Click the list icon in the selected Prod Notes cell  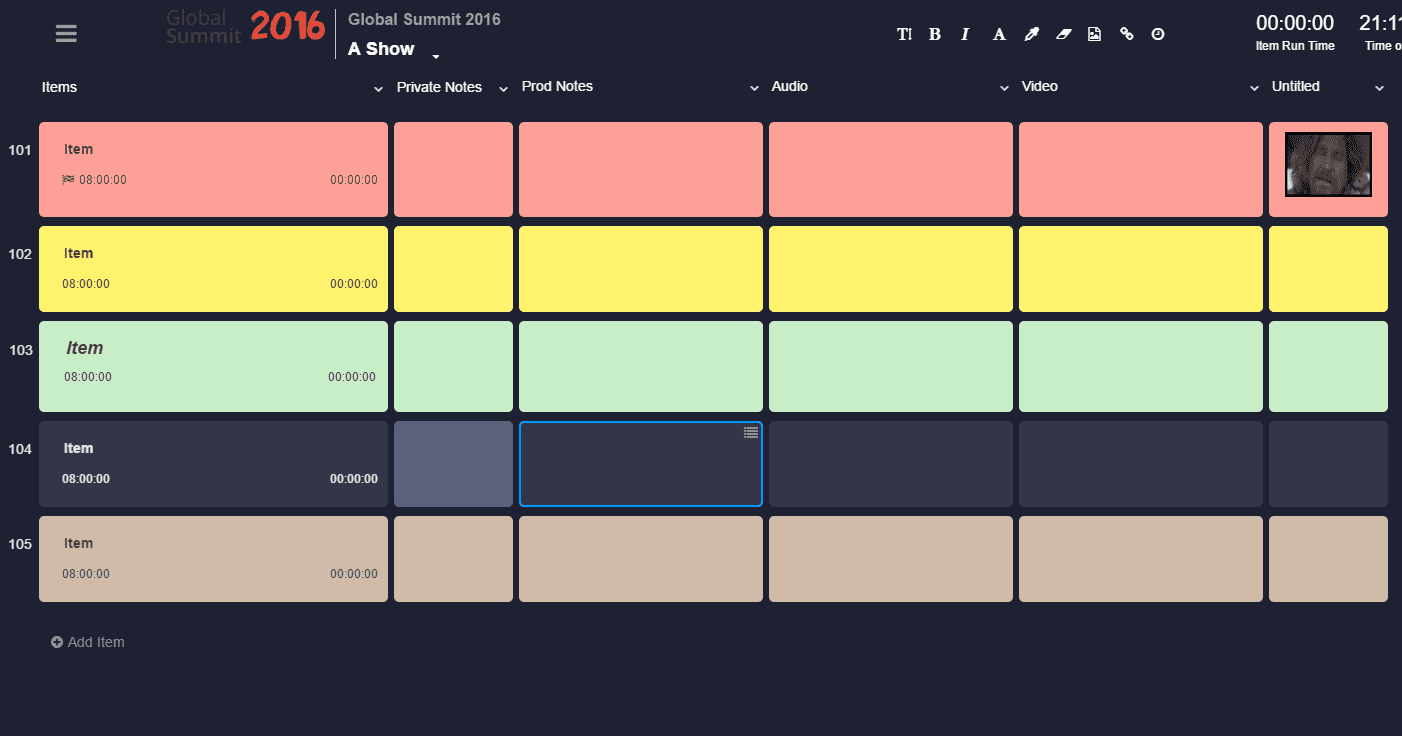point(750,431)
